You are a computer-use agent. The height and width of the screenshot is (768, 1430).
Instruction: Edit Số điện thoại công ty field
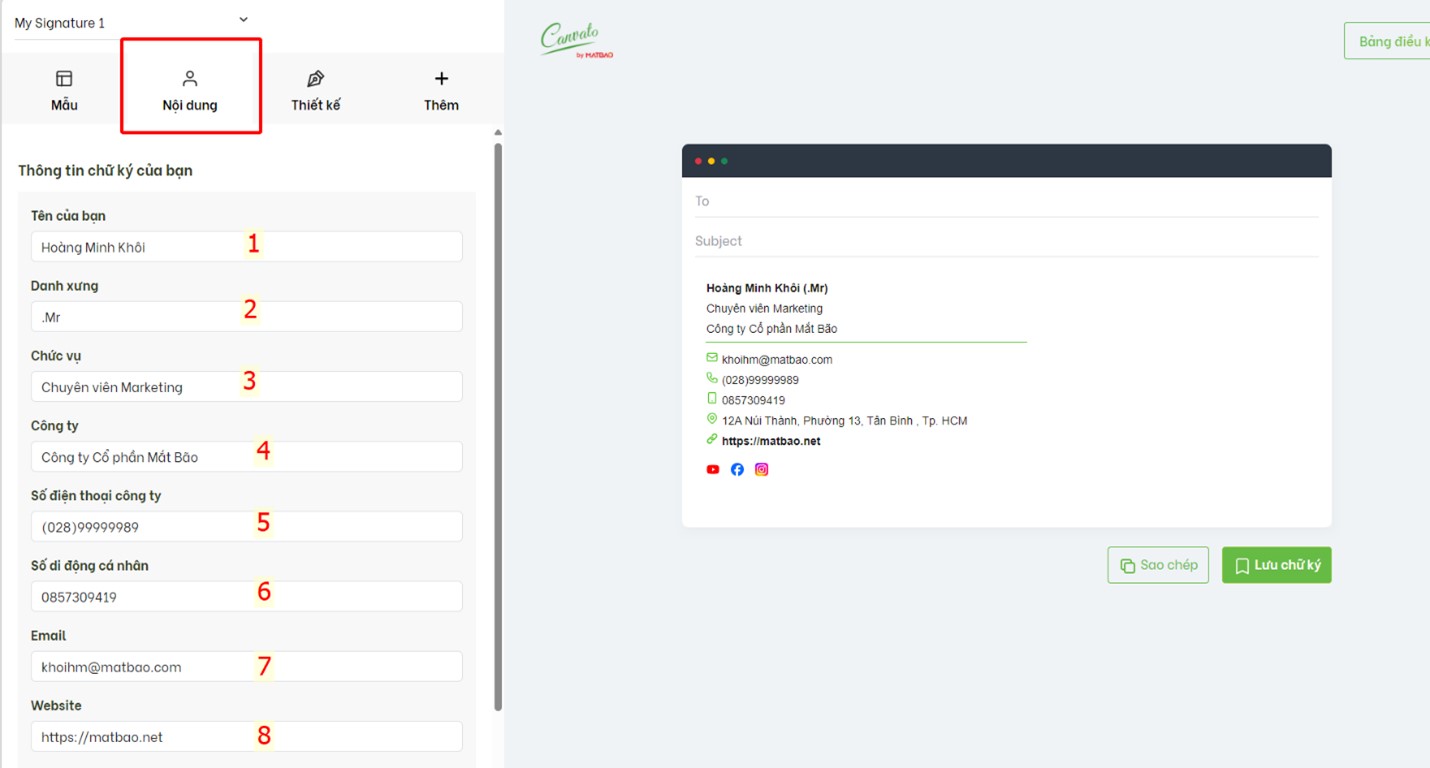[246, 527]
